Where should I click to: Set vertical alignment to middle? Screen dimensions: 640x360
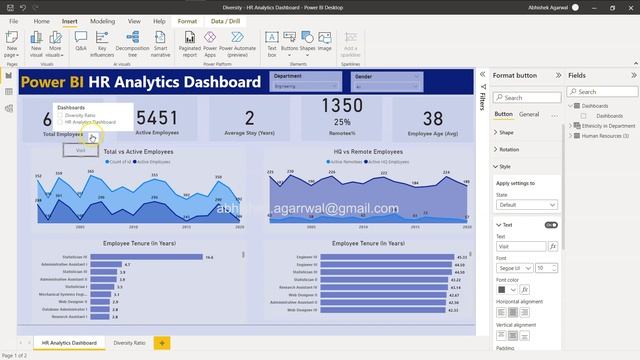pos(513,336)
